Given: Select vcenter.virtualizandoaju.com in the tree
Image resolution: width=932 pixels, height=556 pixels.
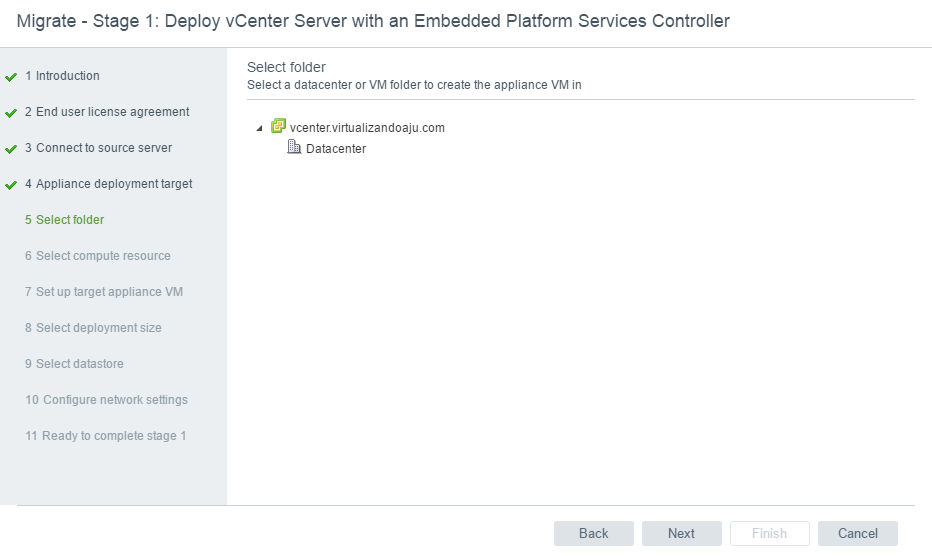Looking at the screenshot, I should click(x=367, y=128).
